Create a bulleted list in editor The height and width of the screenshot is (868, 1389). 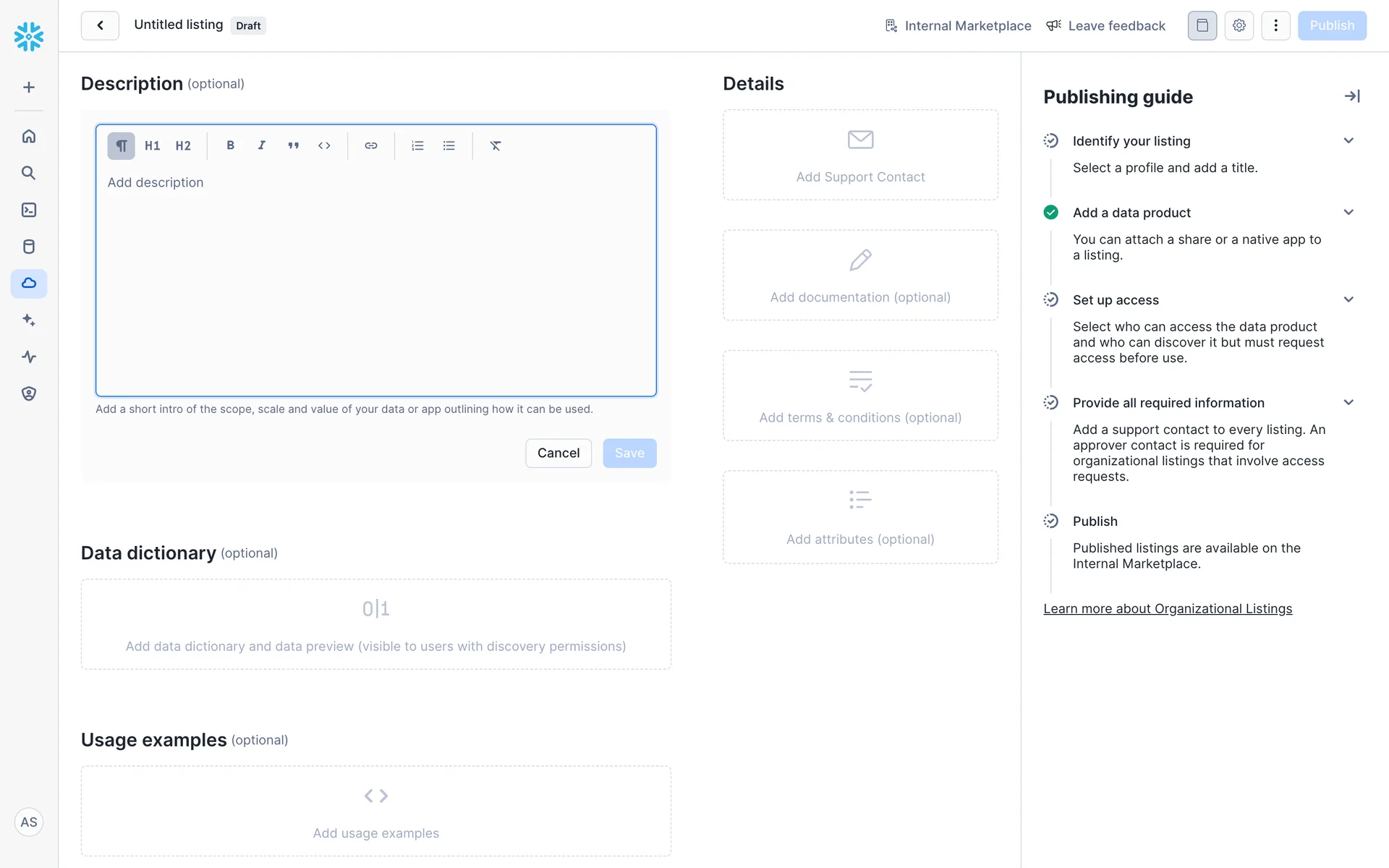pos(449,145)
